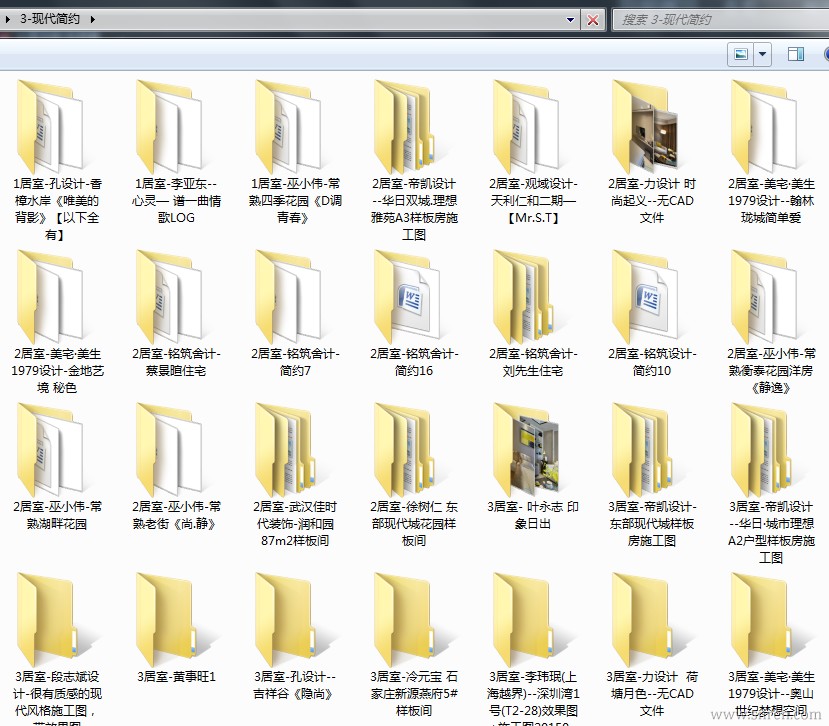Click the change view icon button
This screenshot has width=829, height=726.
coord(741,54)
